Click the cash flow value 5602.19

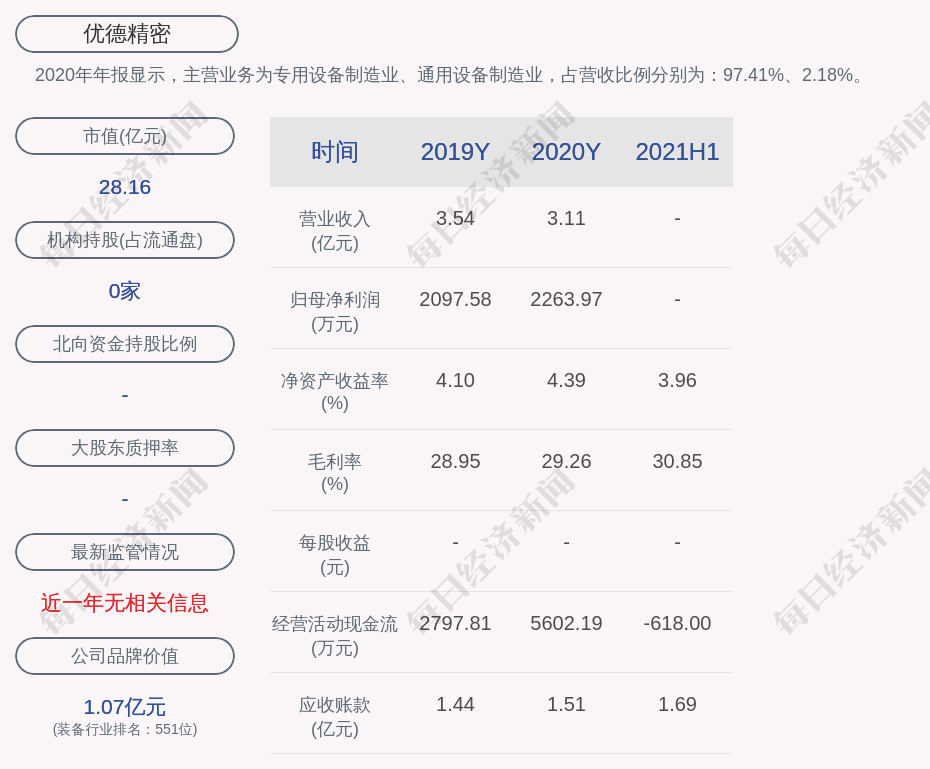point(566,623)
